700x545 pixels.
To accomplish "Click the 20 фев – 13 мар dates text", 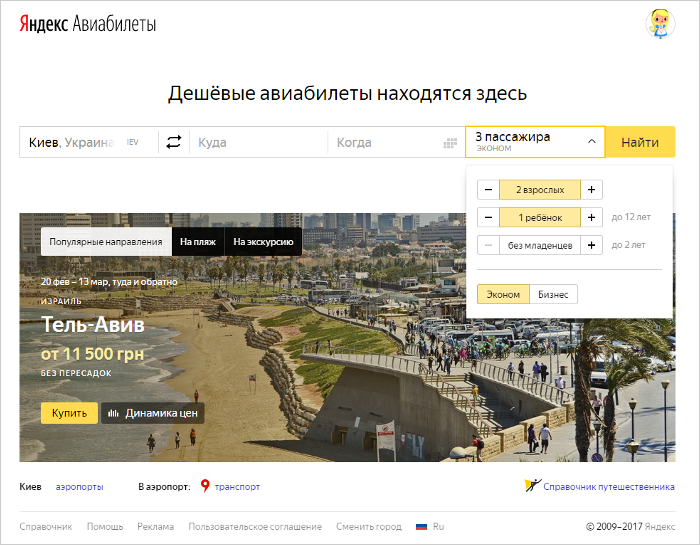I will tap(109, 282).
